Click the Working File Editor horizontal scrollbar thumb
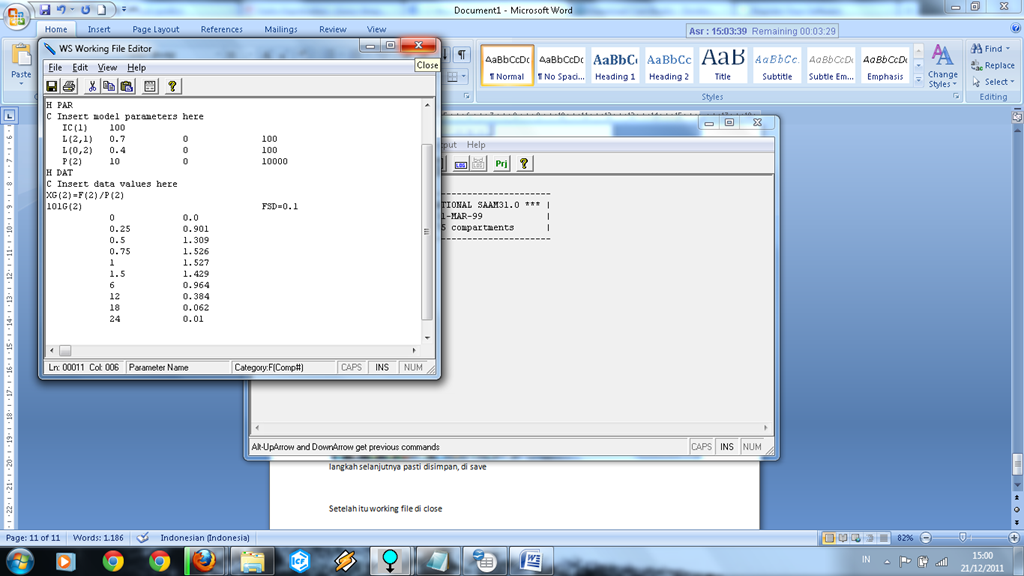 [65, 351]
